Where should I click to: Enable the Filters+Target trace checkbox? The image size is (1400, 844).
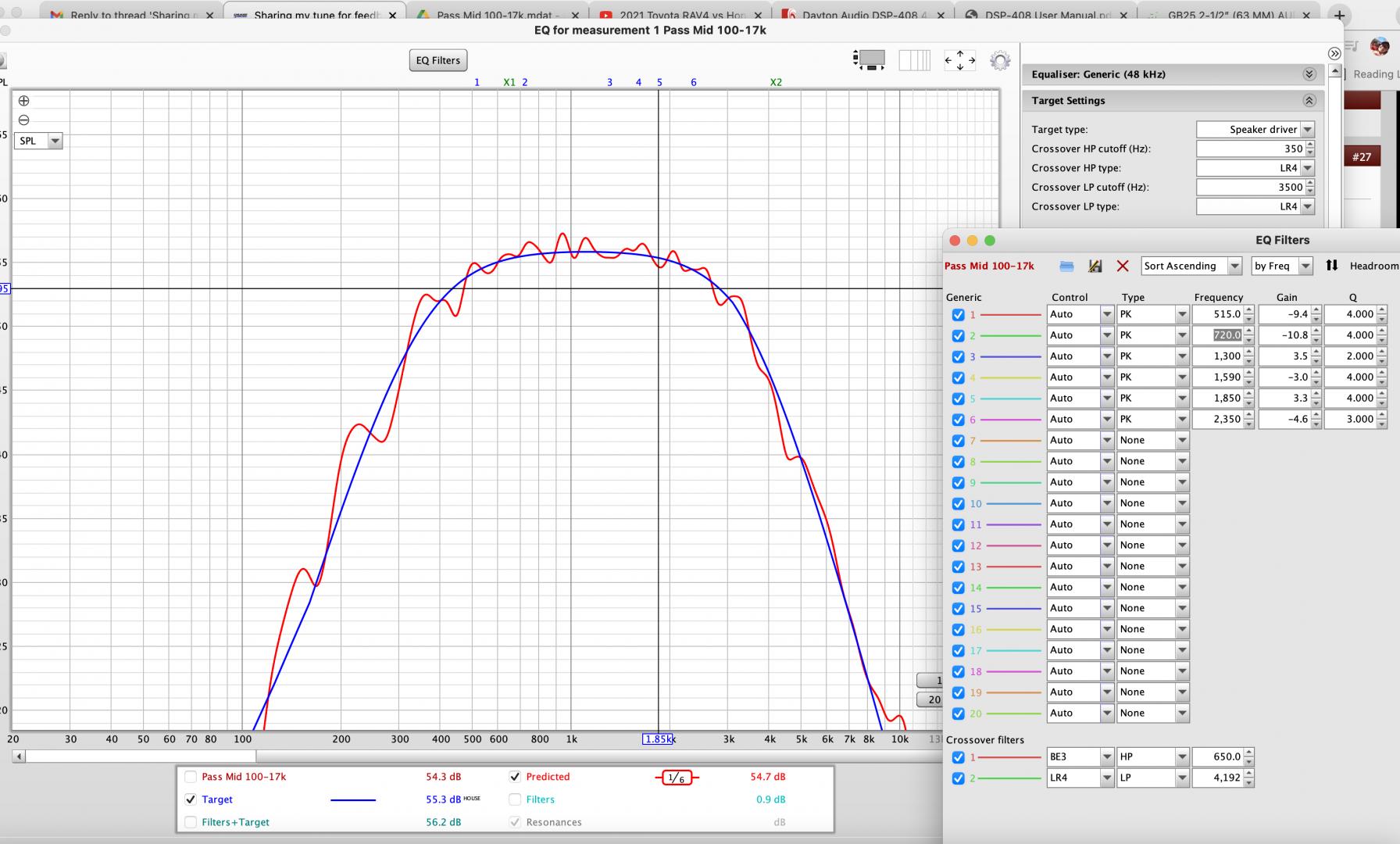tap(191, 822)
